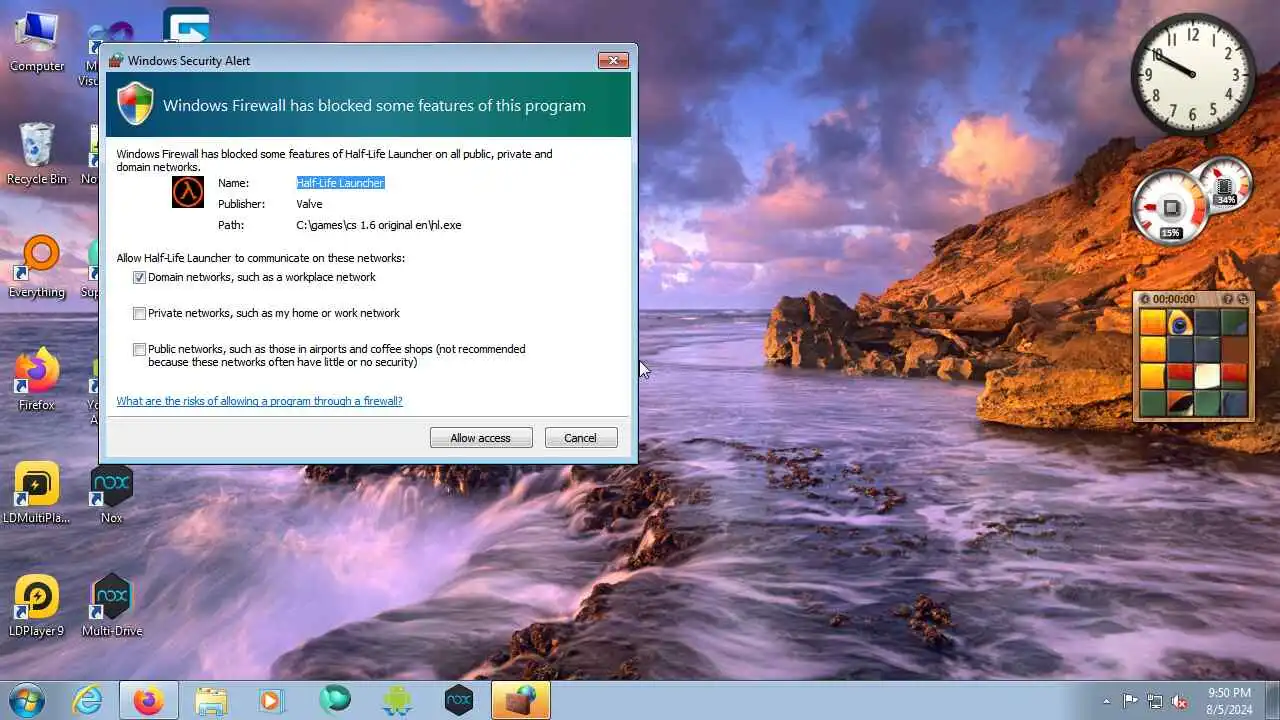Open the LDPlayer 9 desktop shortcut

[x=37, y=605]
